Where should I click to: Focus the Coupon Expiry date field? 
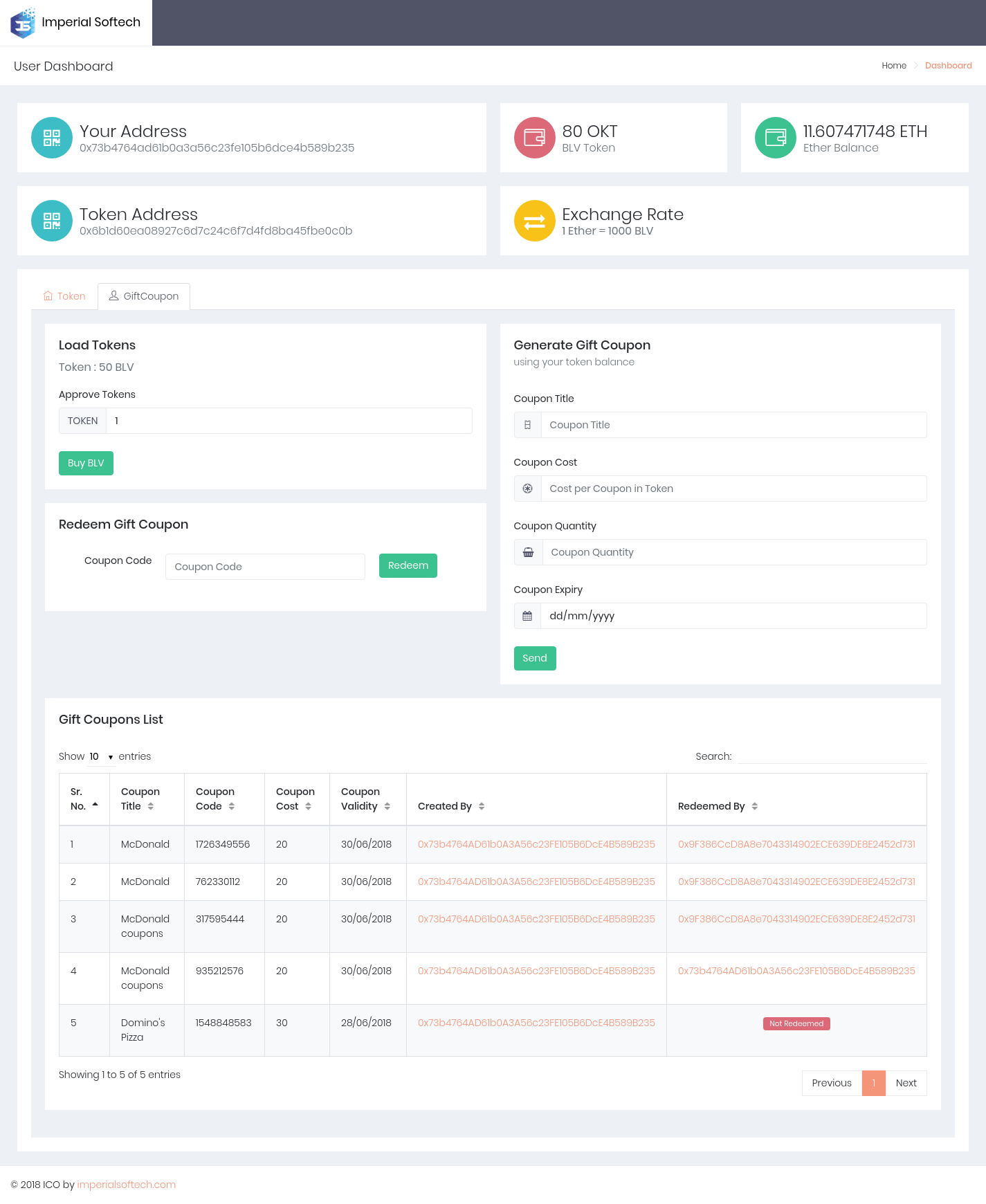click(733, 616)
